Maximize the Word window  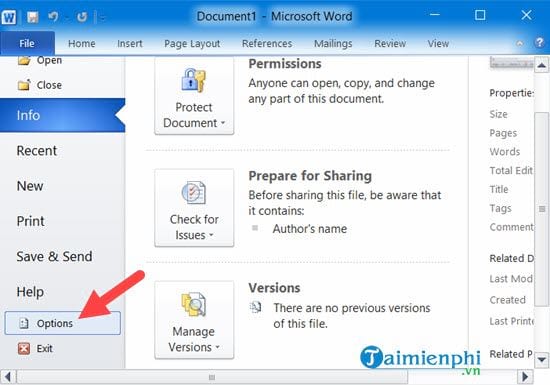click(480, 15)
